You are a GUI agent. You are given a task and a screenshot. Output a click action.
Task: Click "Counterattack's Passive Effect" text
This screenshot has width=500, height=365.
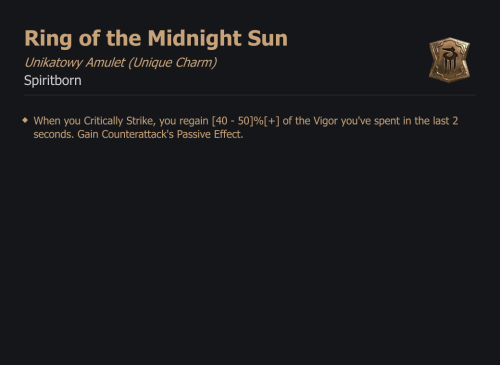172,134
